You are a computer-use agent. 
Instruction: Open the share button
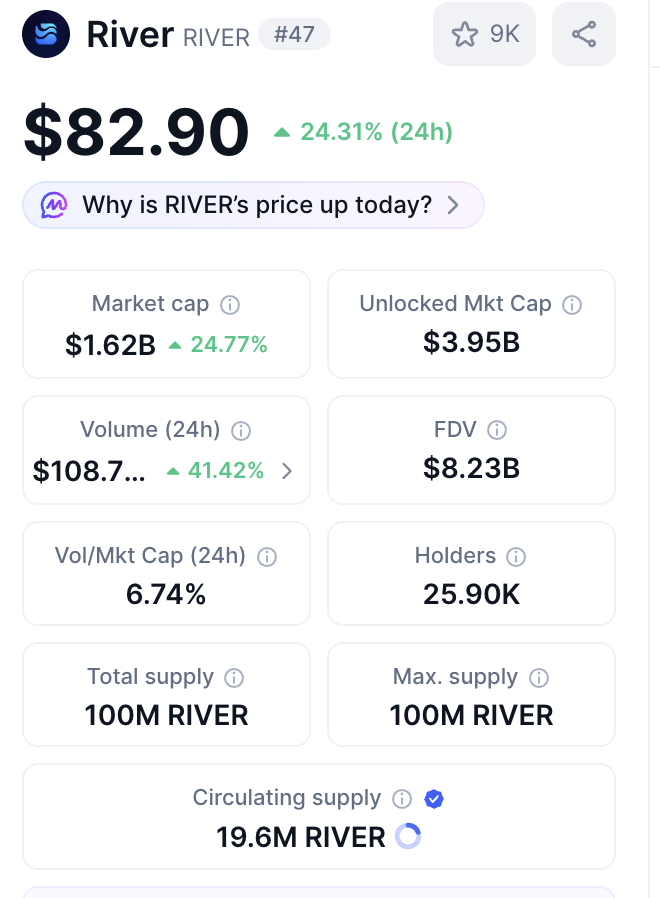pos(584,34)
